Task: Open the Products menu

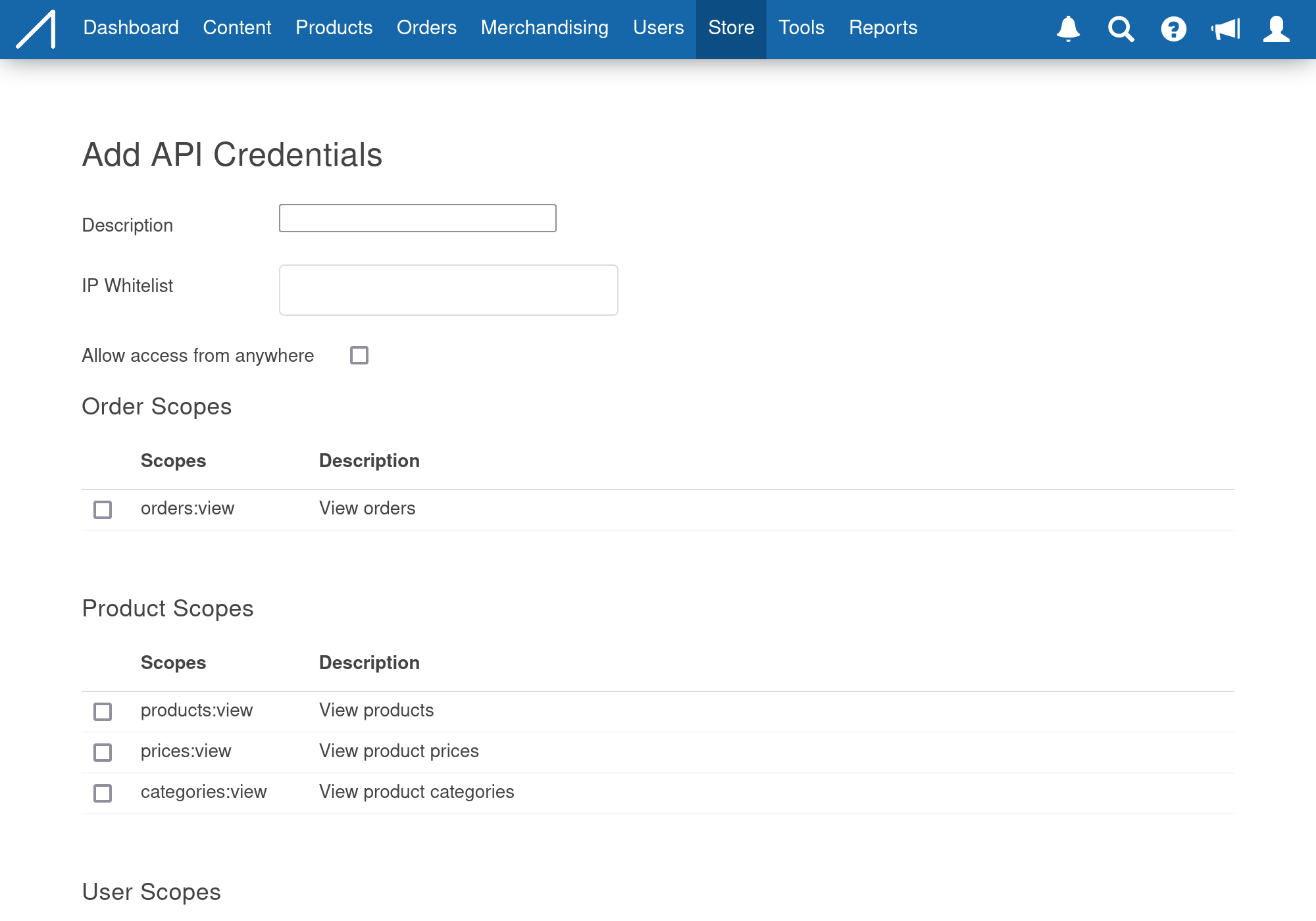Action: click(334, 28)
